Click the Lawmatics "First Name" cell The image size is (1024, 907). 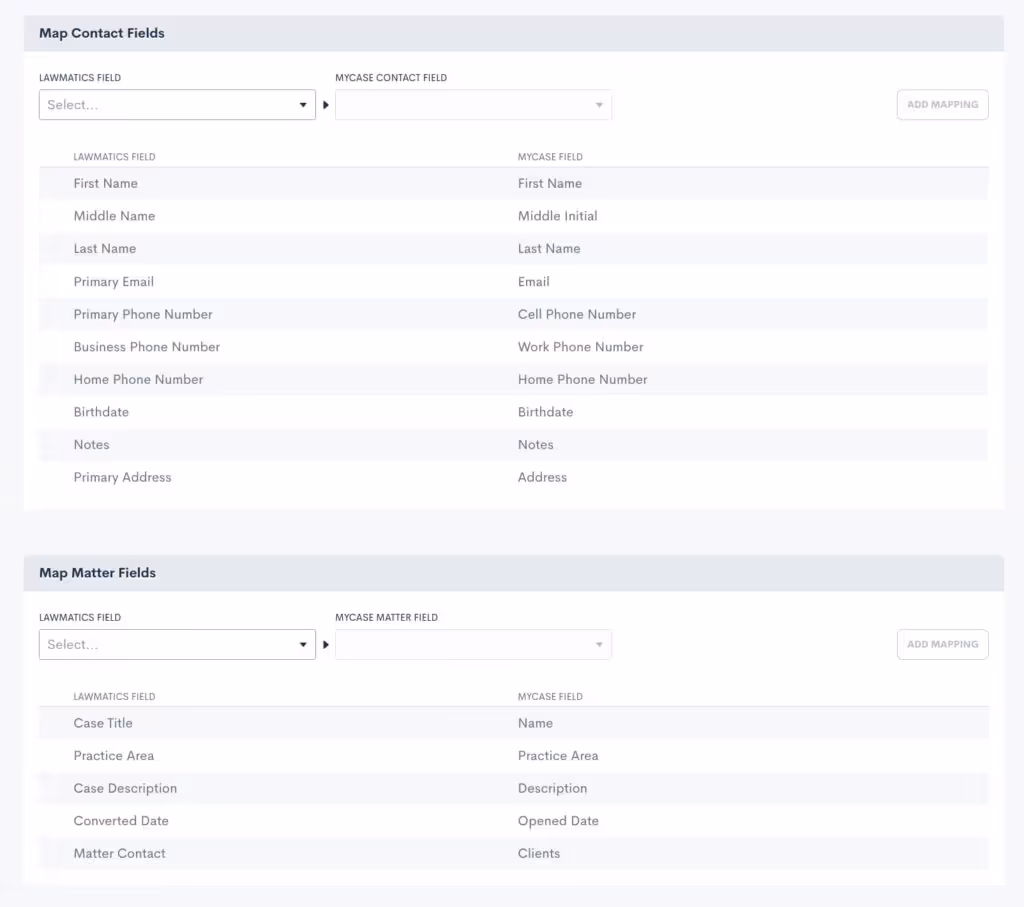click(x=106, y=183)
